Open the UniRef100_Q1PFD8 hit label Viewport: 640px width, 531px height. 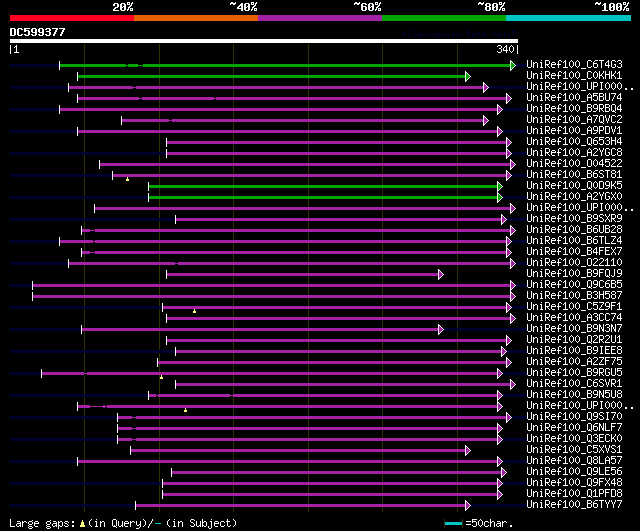[574, 494]
